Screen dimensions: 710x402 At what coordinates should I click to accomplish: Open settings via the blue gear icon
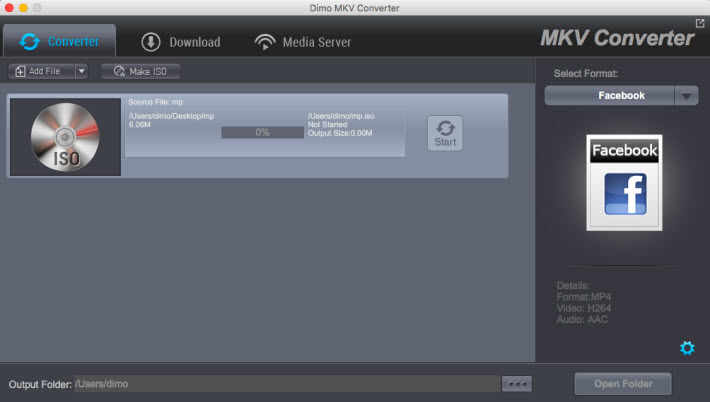[686, 348]
